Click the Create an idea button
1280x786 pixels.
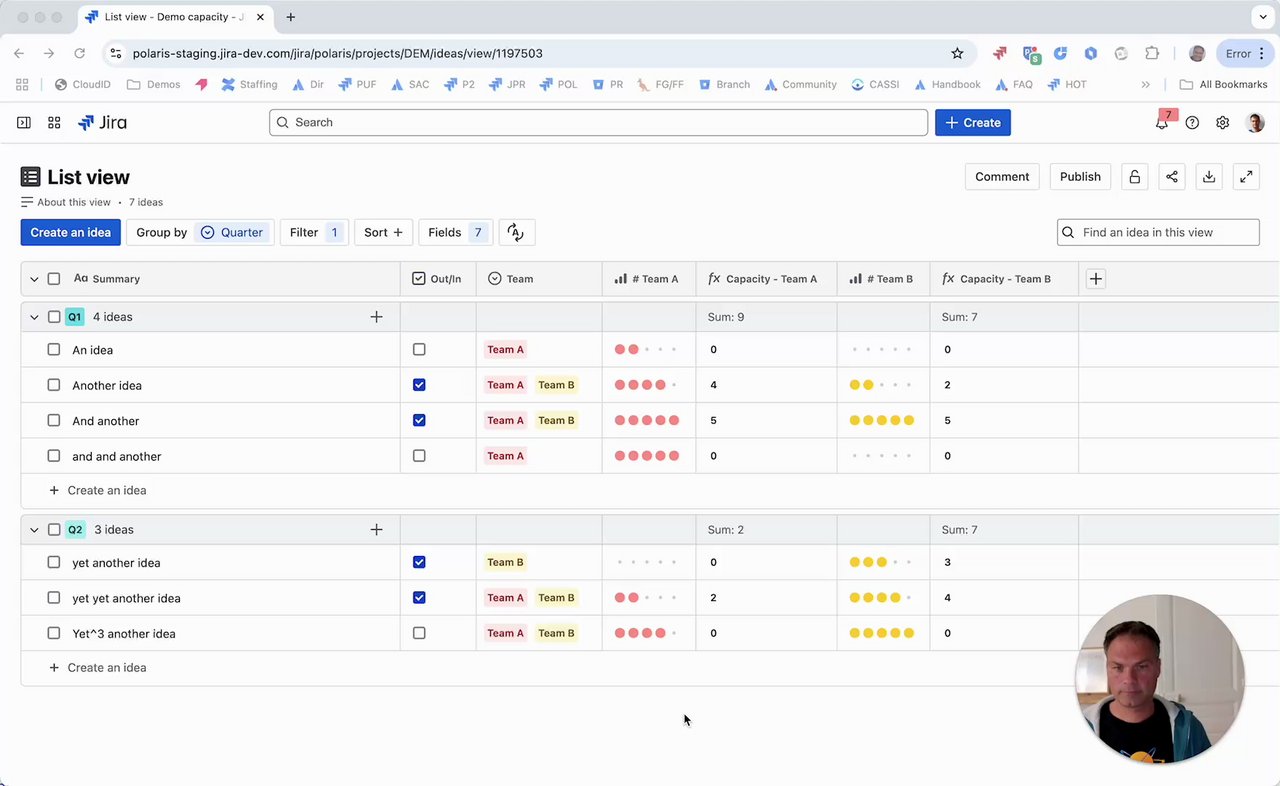71,232
